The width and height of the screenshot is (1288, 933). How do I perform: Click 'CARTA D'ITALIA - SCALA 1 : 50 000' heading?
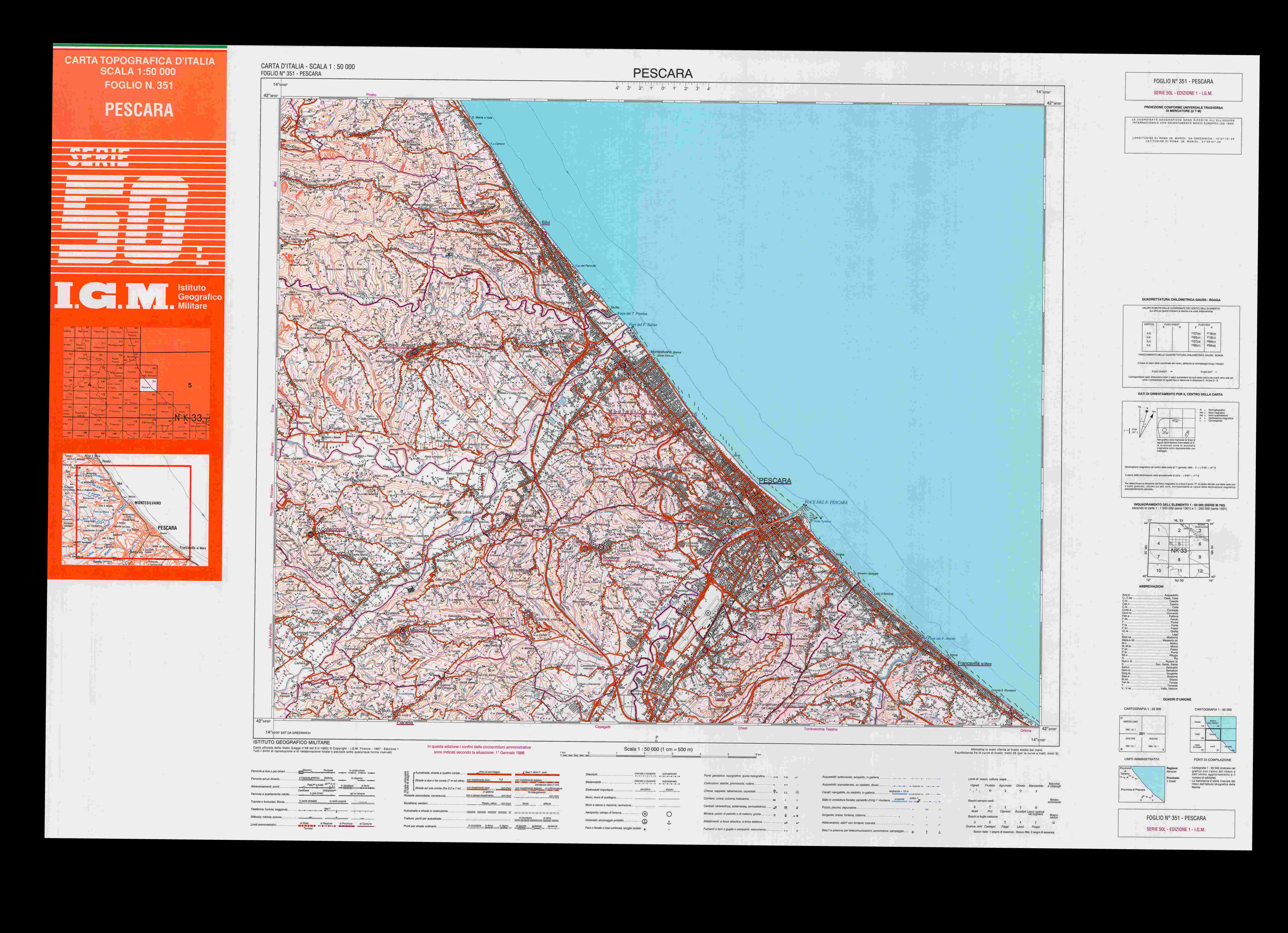308,67
